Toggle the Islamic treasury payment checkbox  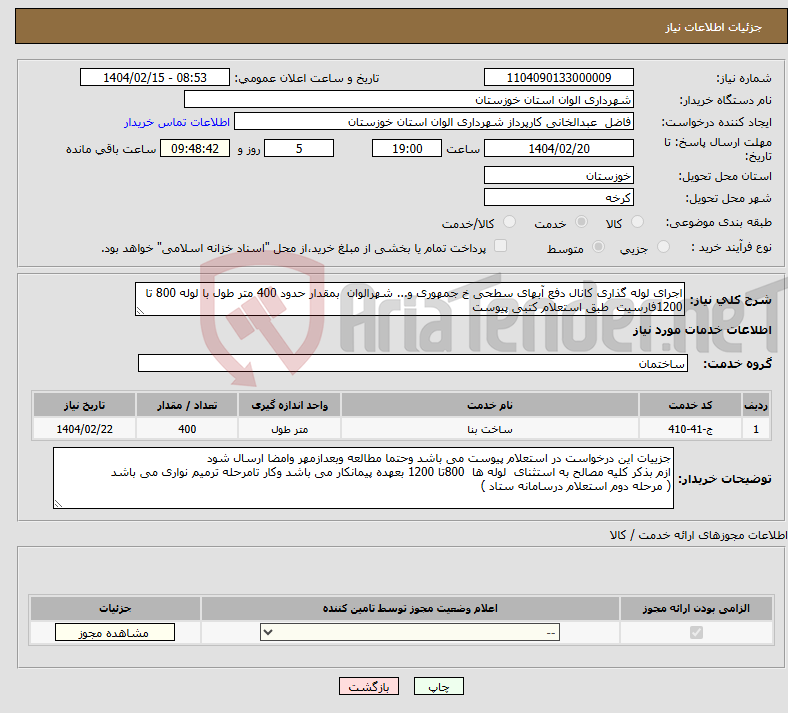500,246
